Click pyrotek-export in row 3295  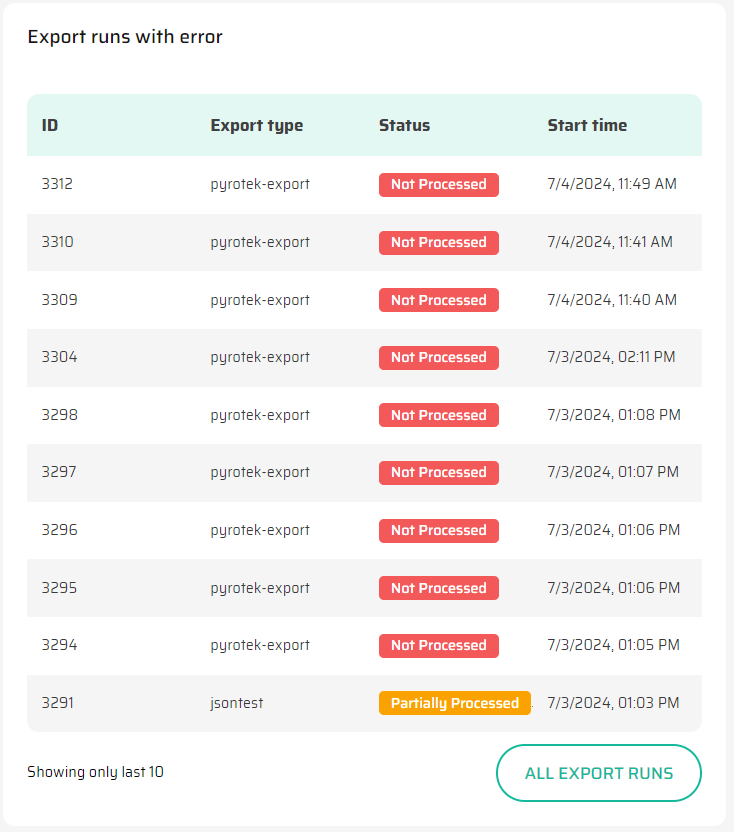[260, 588]
